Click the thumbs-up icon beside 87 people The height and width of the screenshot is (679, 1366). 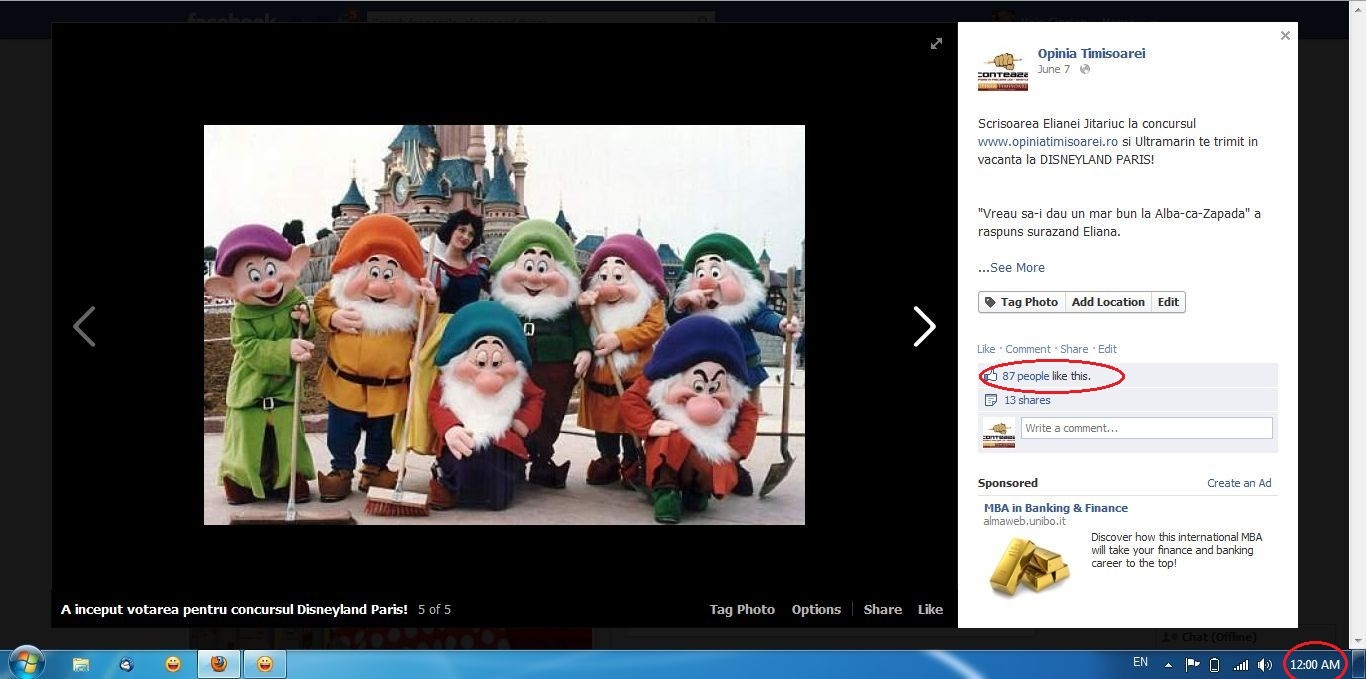coord(991,376)
